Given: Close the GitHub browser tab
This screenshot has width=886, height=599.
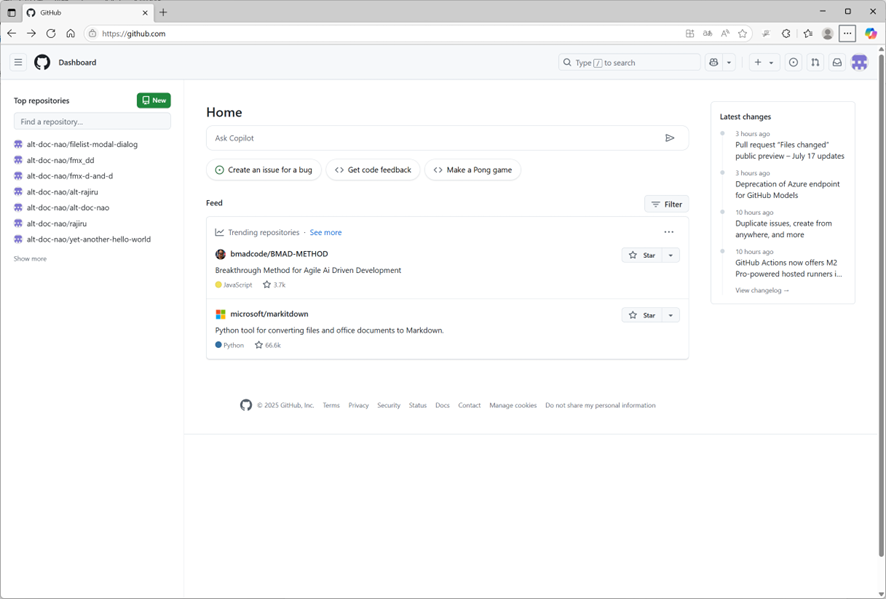Looking at the screenshot, I should (145, 12).
